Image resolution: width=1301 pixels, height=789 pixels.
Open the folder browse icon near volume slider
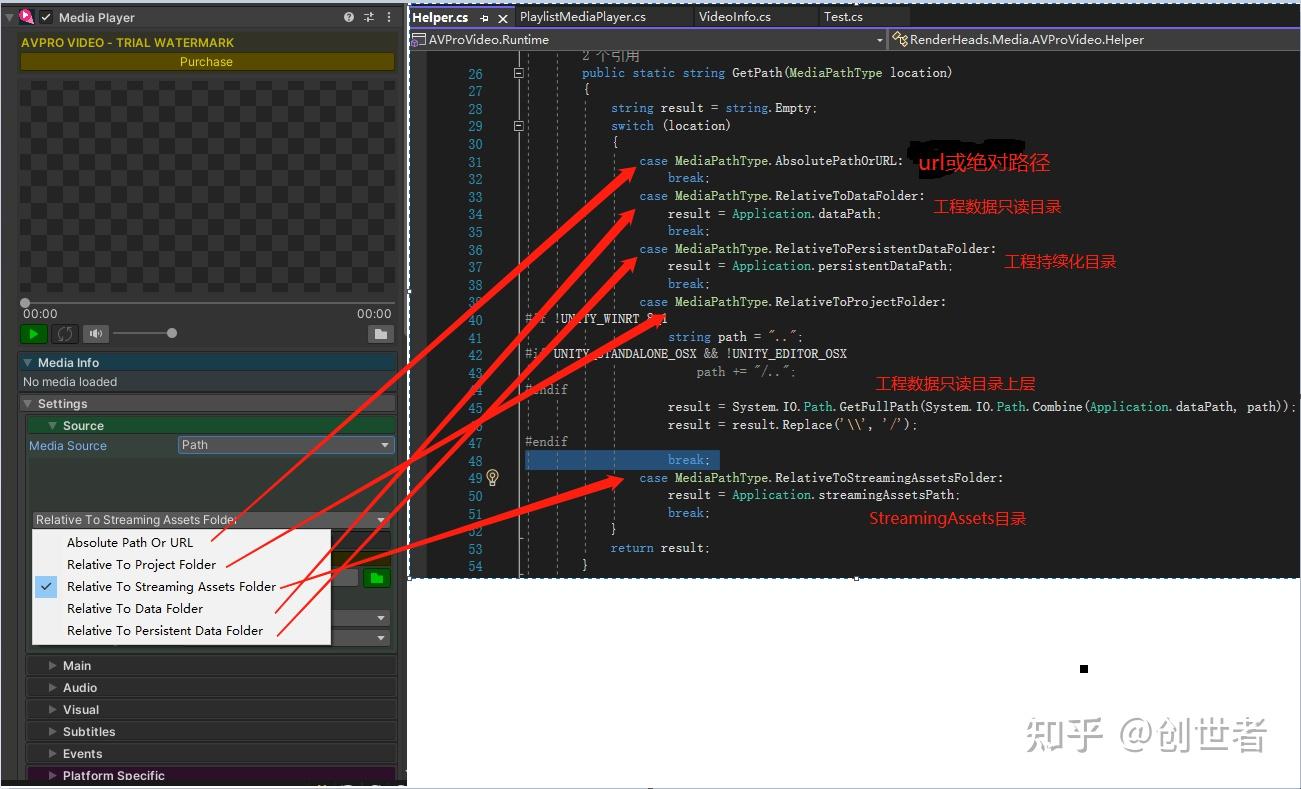[x=381, y=333]
